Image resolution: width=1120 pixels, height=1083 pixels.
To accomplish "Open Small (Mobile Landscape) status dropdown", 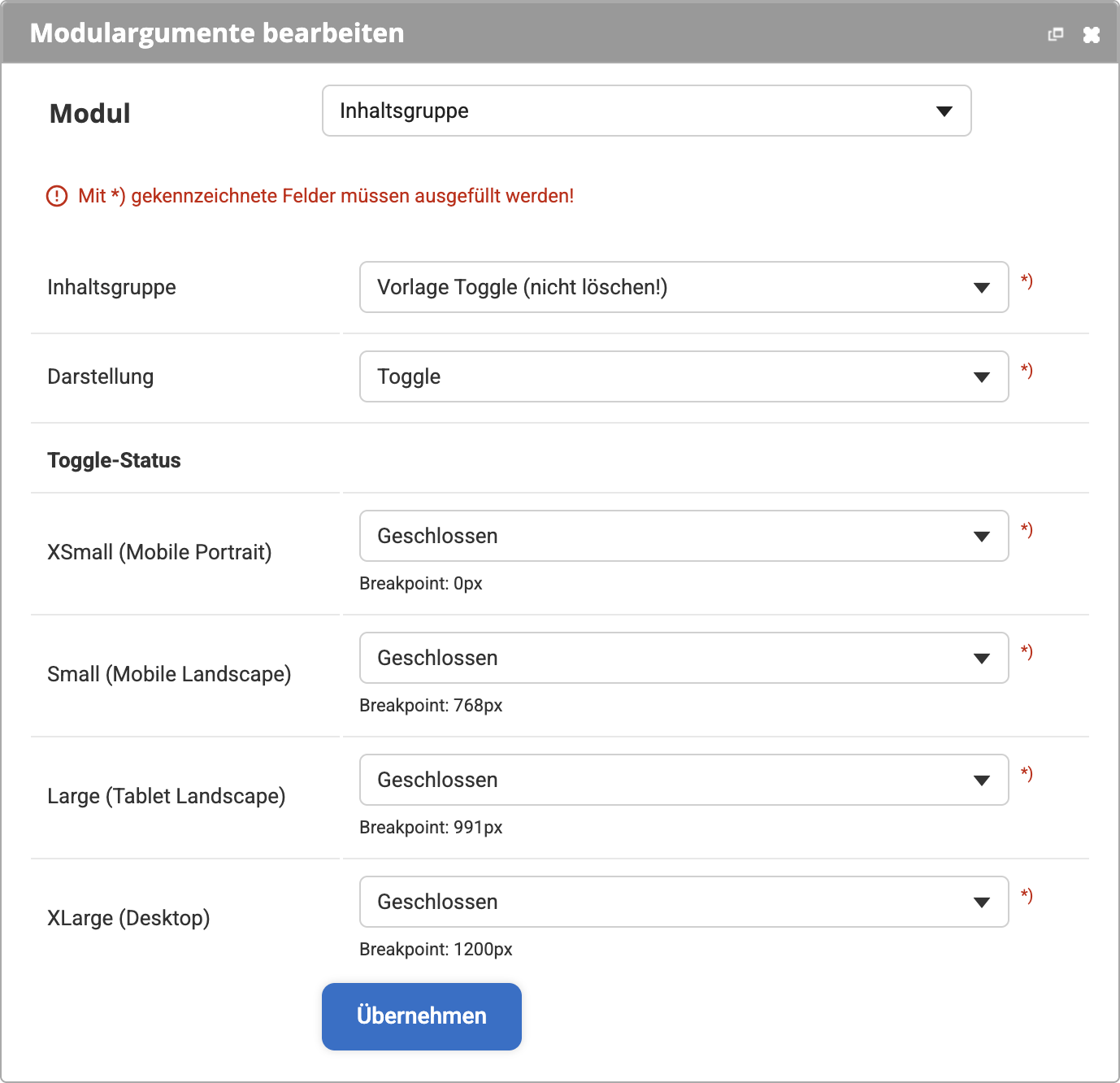I will point(684,658).
